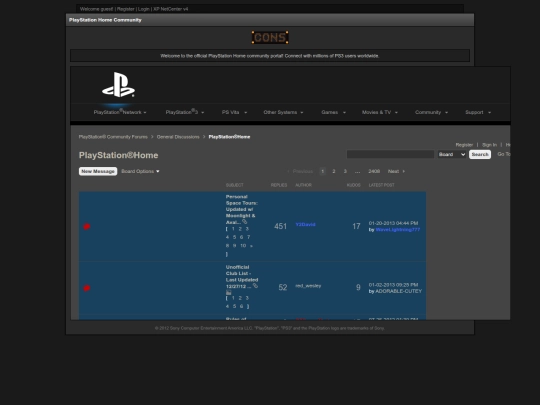Go to board page 3
Image resolution: width=540 pixels, height=405 pixels.
tap(345, 171)
